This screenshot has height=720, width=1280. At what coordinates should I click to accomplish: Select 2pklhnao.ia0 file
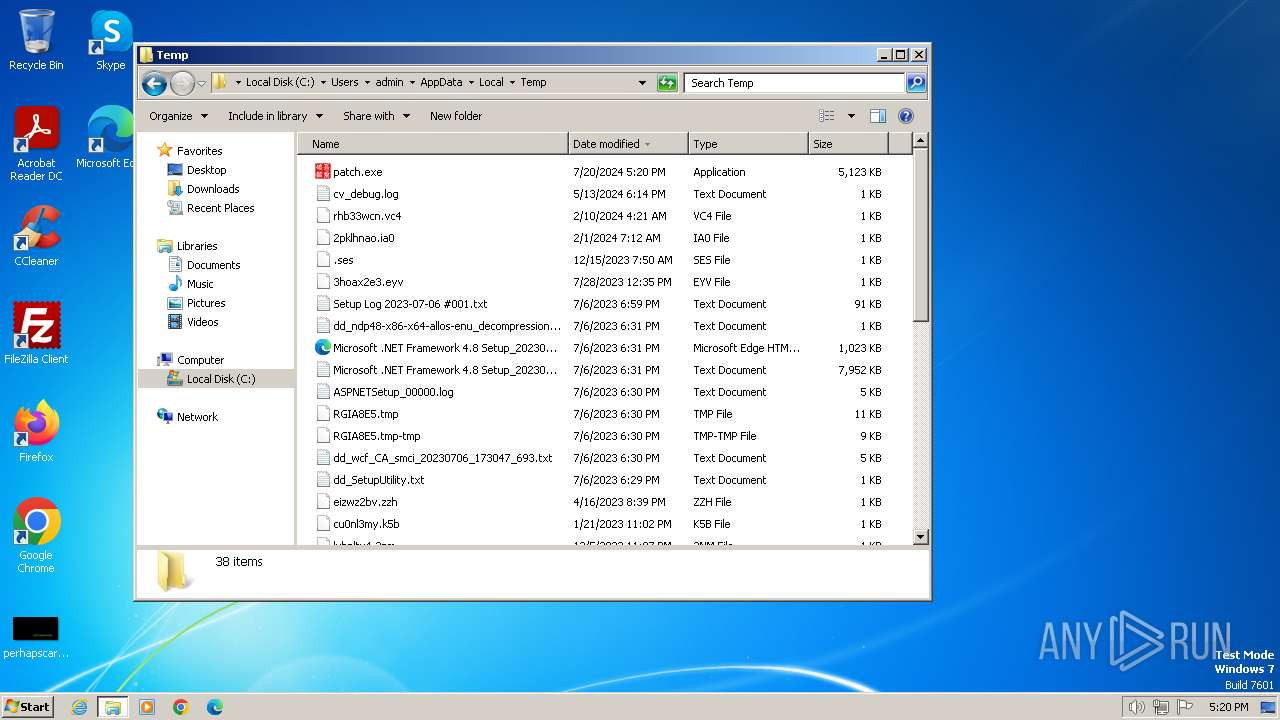[363, 238]
